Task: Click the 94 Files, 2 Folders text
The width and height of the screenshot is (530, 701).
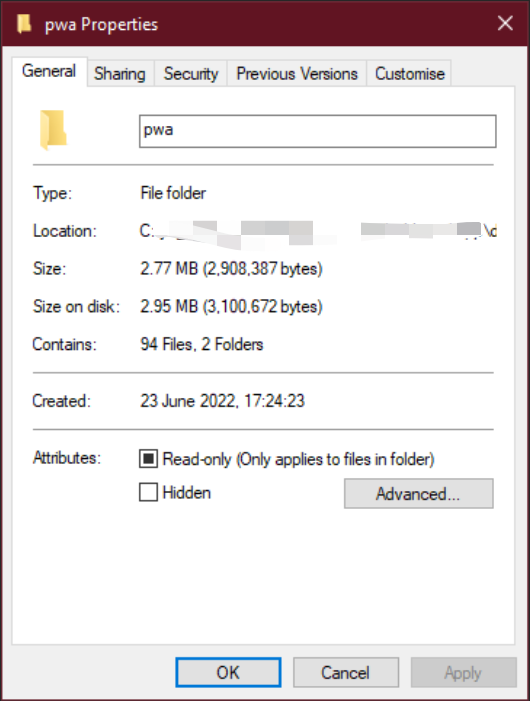Action: coord(202,345)
